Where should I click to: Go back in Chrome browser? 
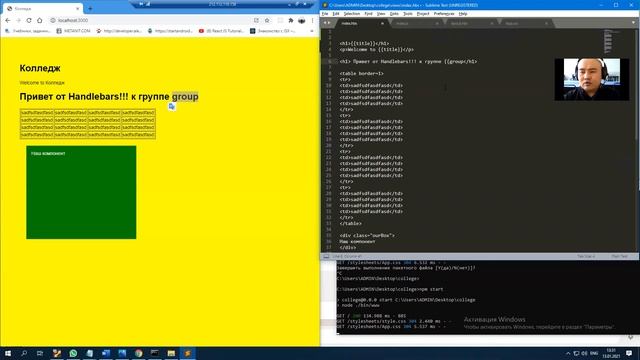click(x=8, y=20)
